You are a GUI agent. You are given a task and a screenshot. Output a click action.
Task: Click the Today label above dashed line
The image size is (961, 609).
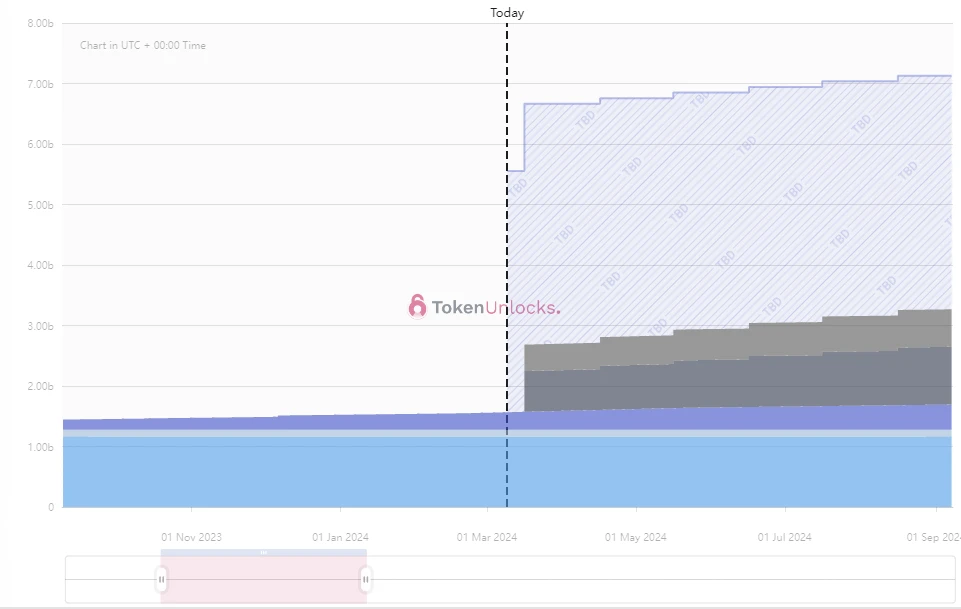point(507,13)
